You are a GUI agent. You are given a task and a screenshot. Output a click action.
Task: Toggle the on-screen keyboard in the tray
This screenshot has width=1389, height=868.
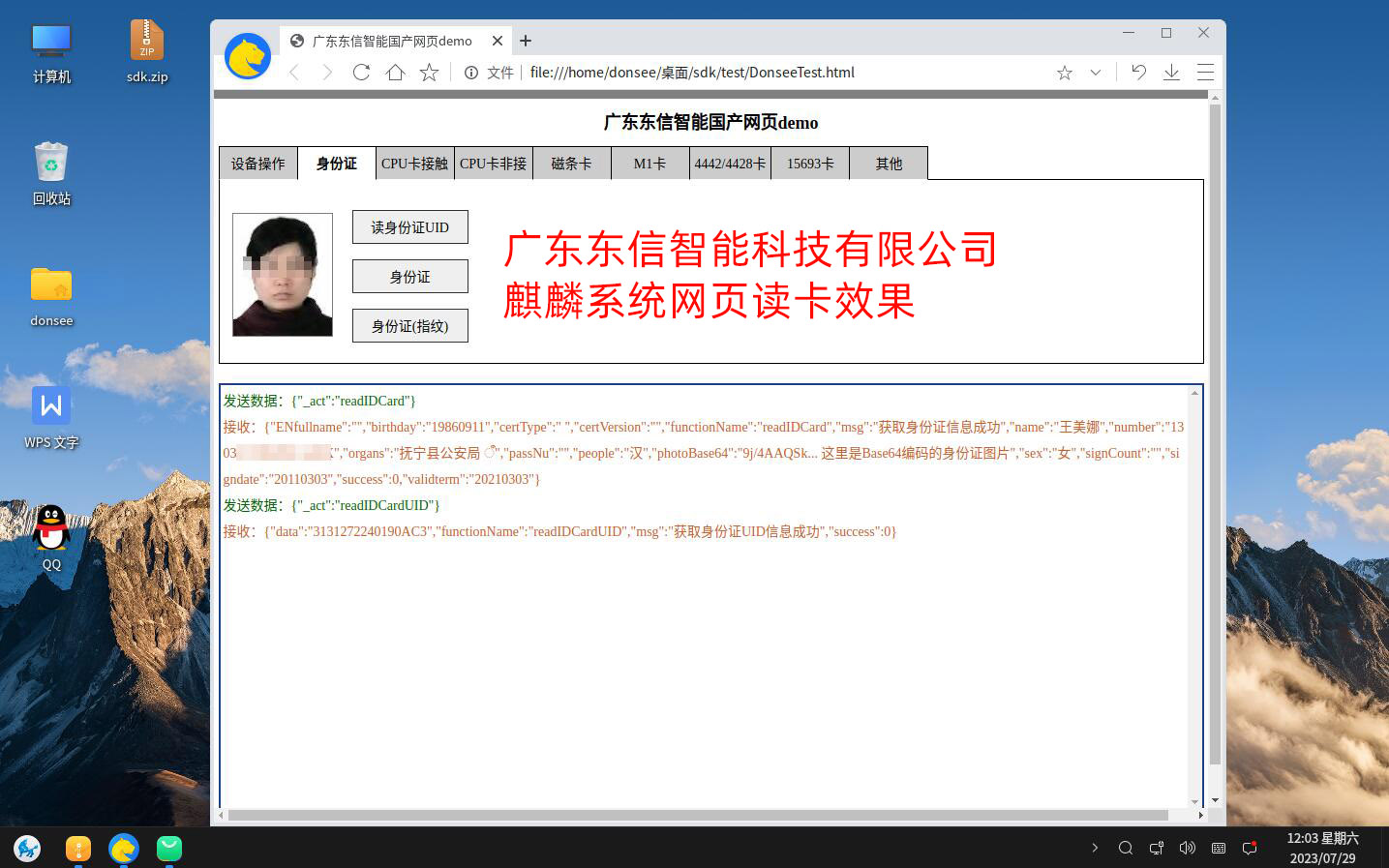click(1218, 848)
